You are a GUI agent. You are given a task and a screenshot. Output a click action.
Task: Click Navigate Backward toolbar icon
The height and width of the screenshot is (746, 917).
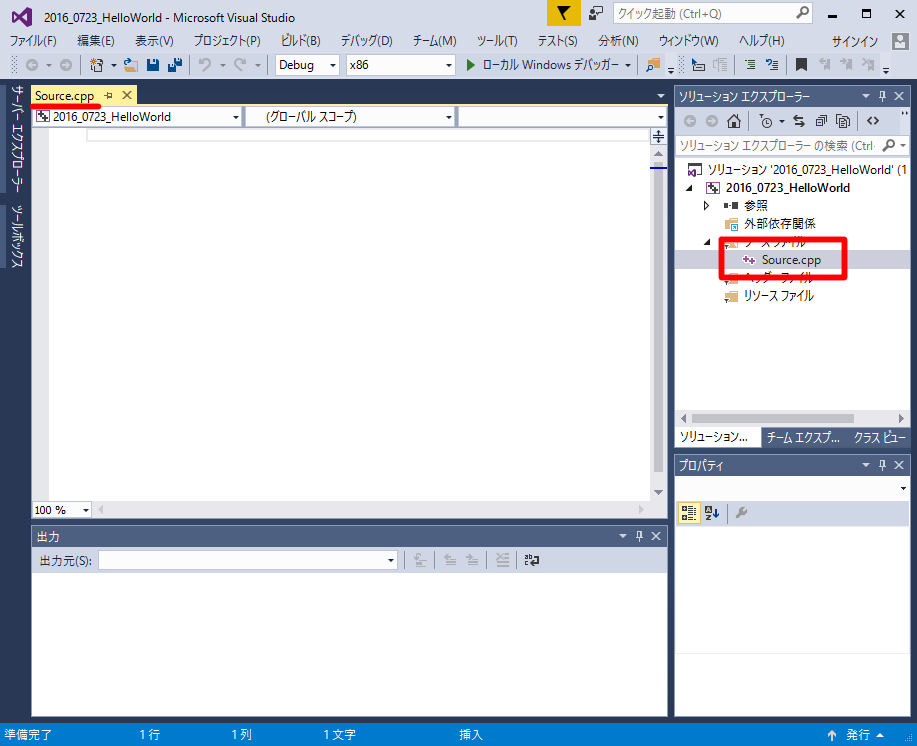pos(32,65)
